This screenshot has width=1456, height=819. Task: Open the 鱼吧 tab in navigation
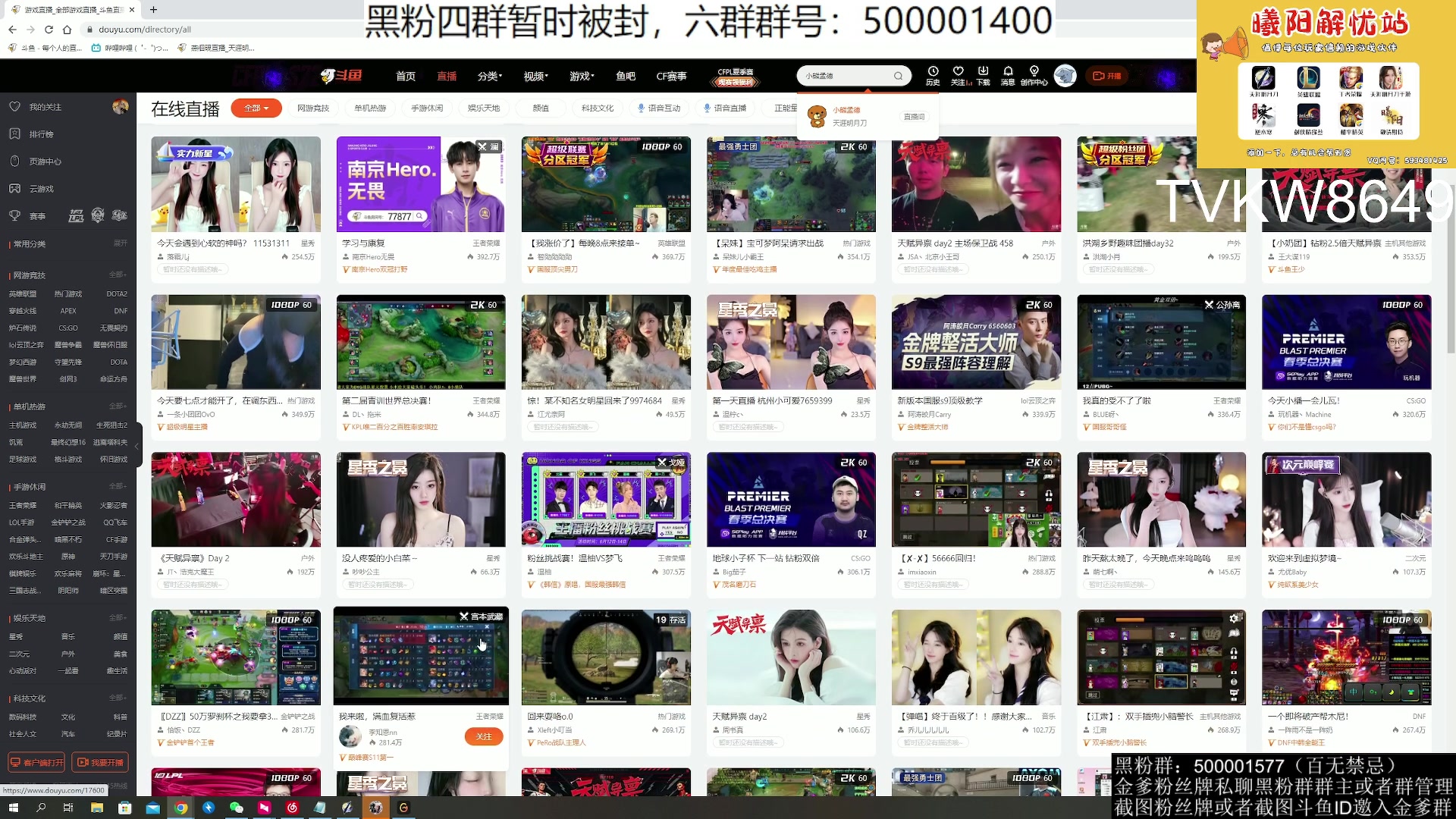(624, 76)
